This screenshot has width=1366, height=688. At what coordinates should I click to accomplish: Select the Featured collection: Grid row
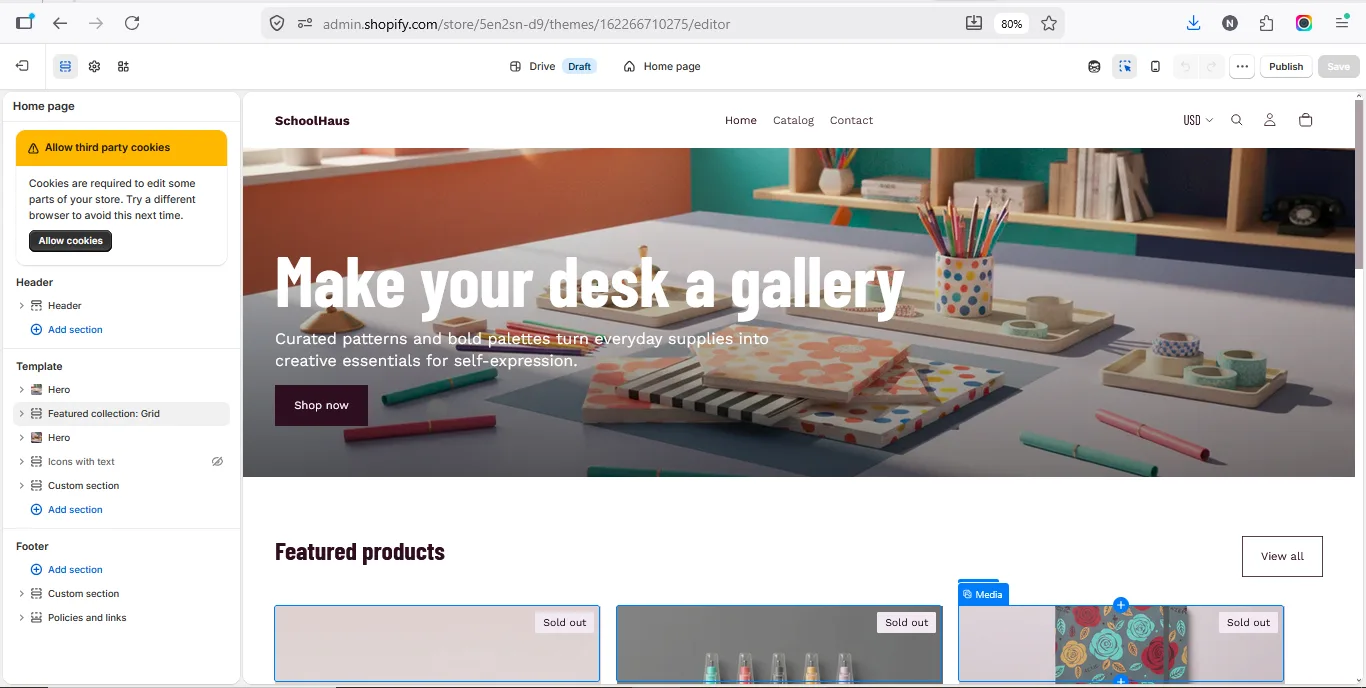coord(122,413)
